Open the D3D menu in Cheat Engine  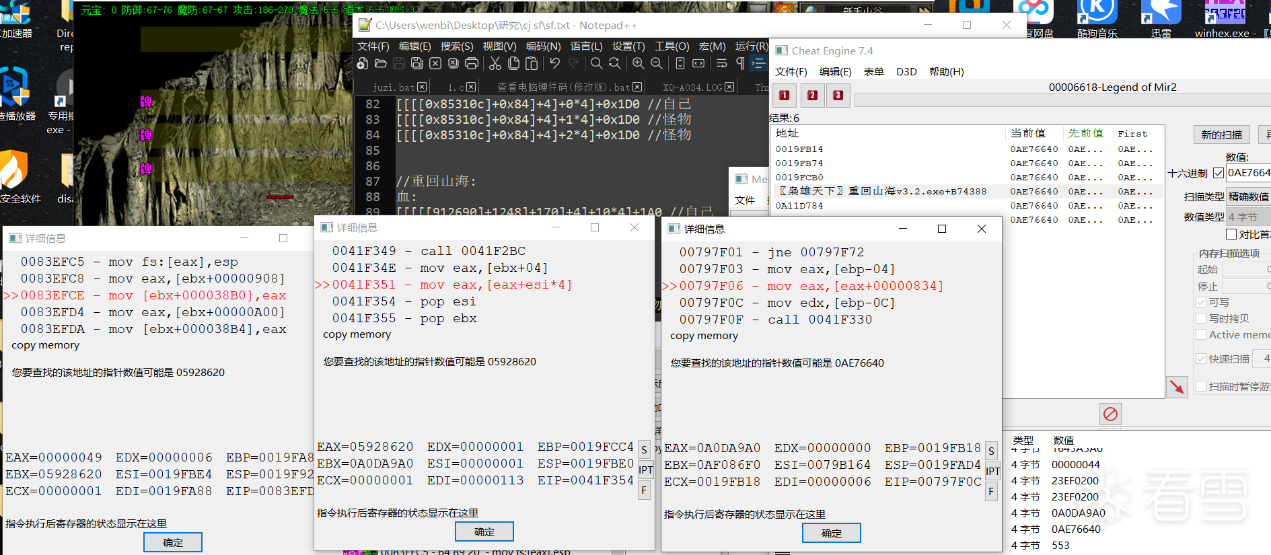[x=906, y=72]
